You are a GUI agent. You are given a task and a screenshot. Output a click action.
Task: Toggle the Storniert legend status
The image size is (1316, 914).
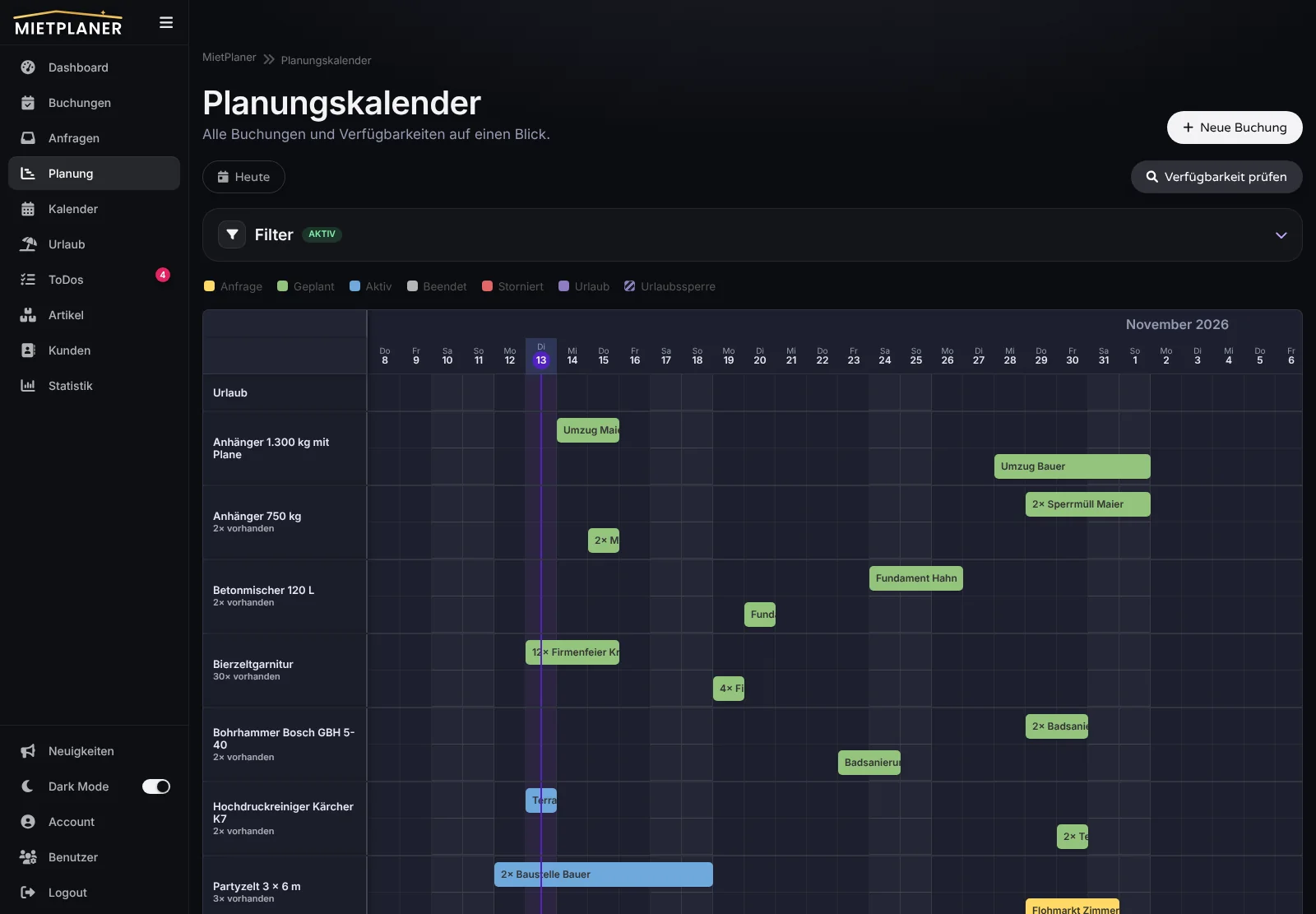click(x=512, y=286)
